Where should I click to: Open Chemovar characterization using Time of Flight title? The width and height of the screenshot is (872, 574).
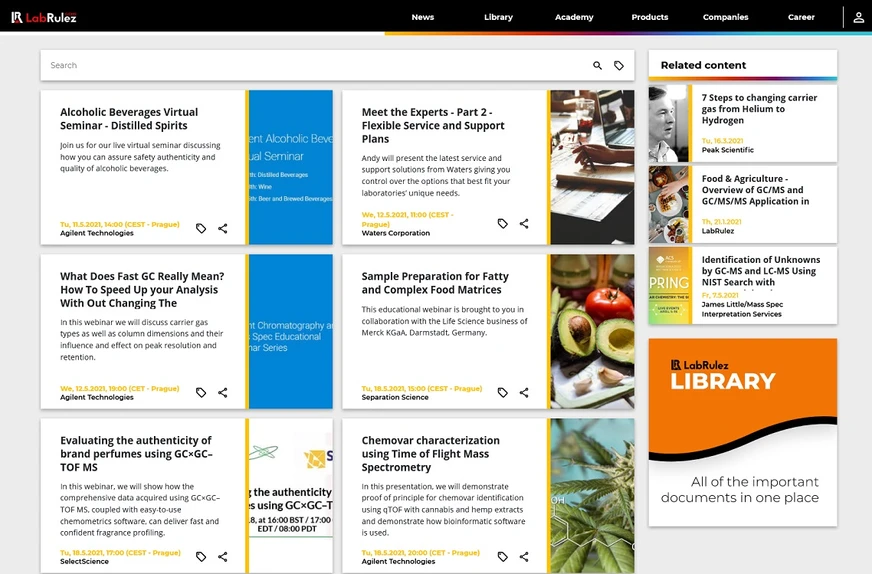(x=430, y=454)
